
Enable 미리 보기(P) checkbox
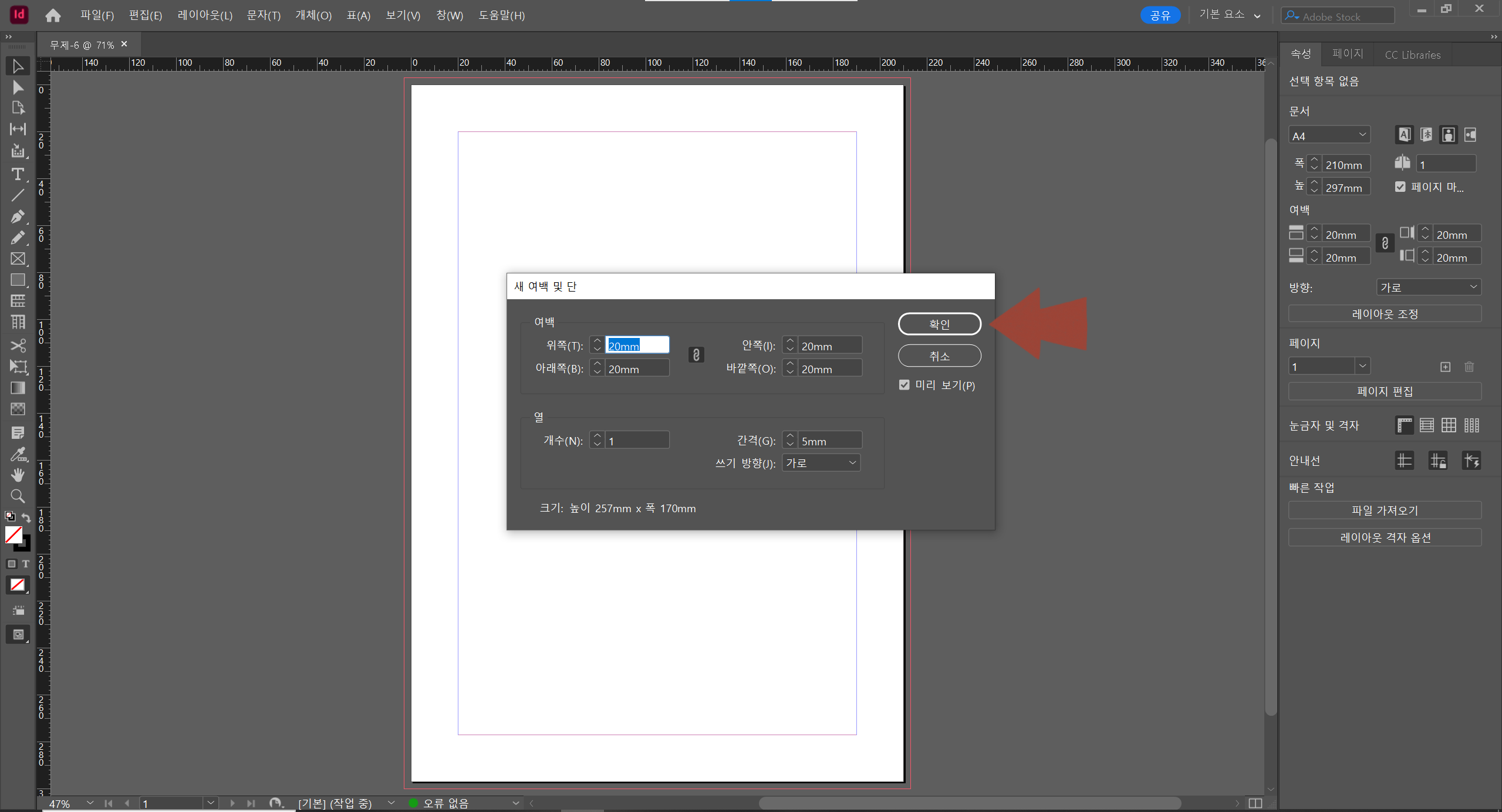[905, 385]
